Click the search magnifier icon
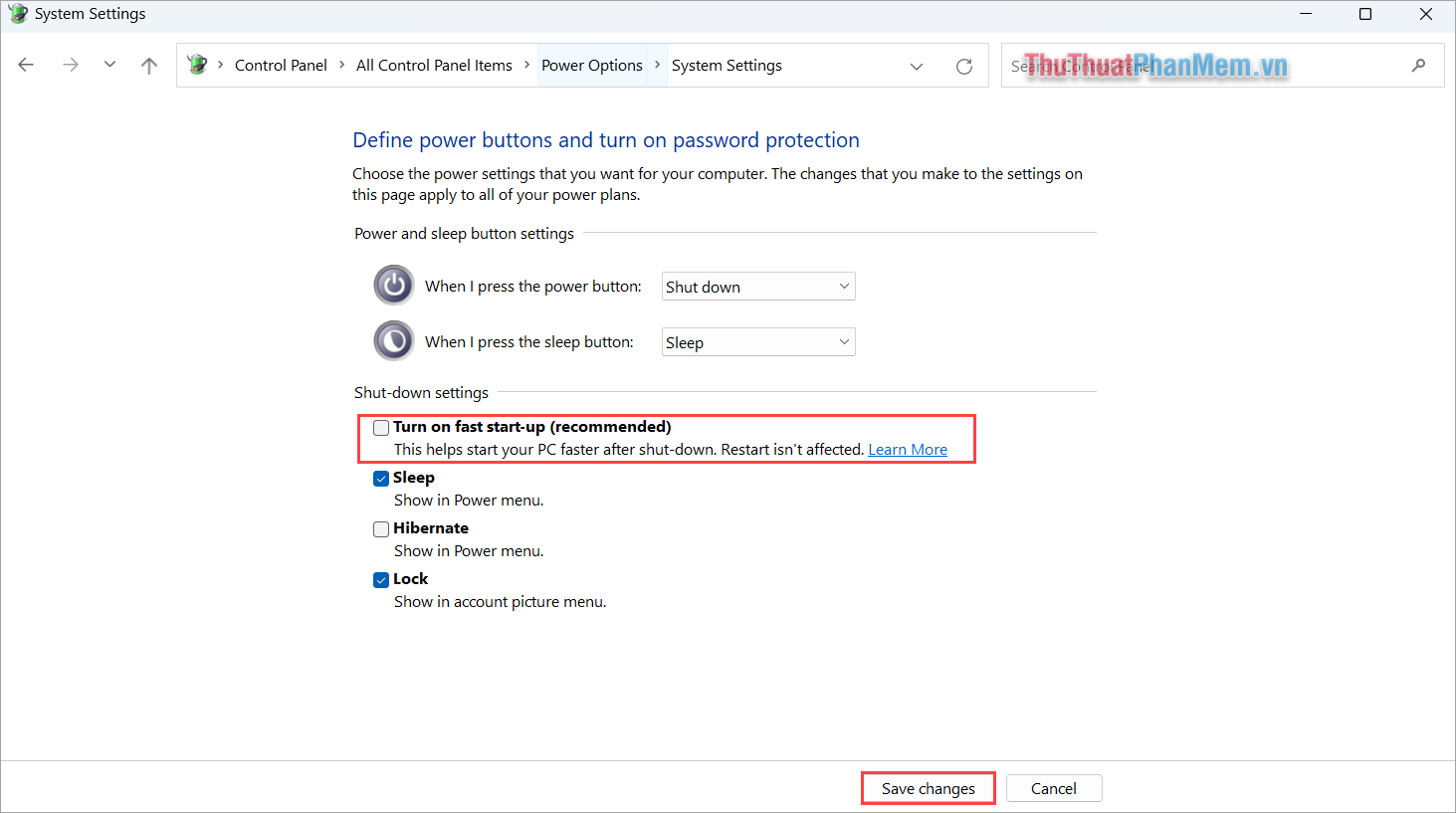 coord(1418,65)
